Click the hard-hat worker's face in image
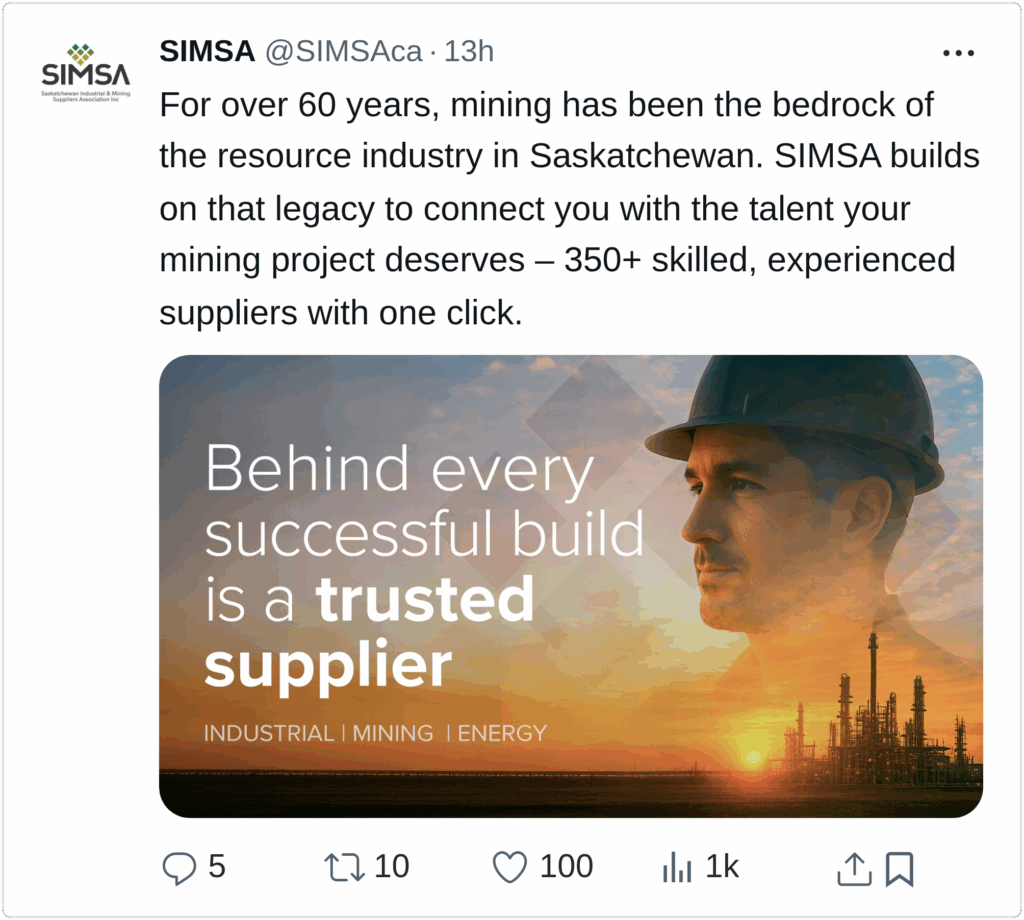 (x=760, y=530)
